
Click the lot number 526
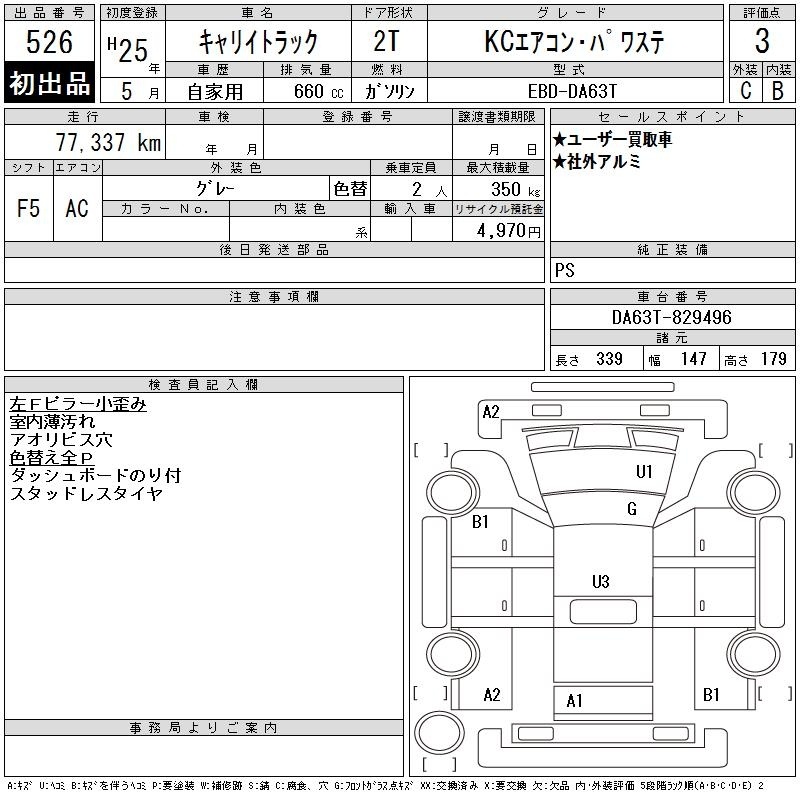(50, 42)
